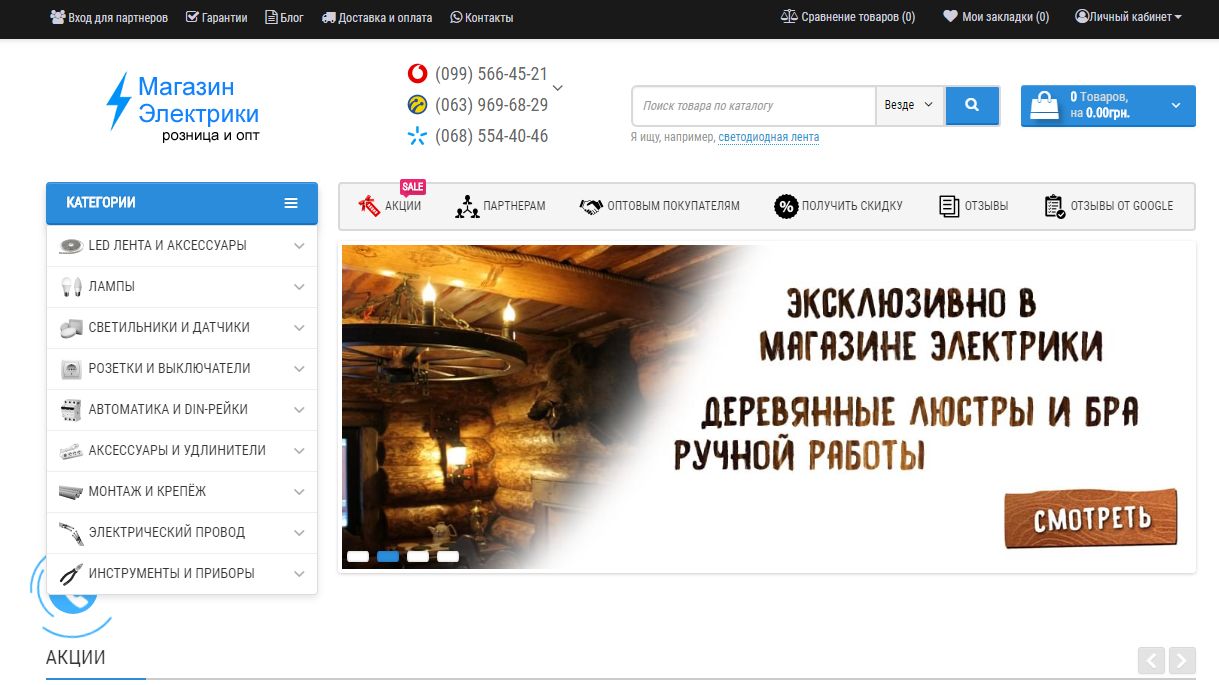Click the sale tag Акции icon

pos(369,206)
